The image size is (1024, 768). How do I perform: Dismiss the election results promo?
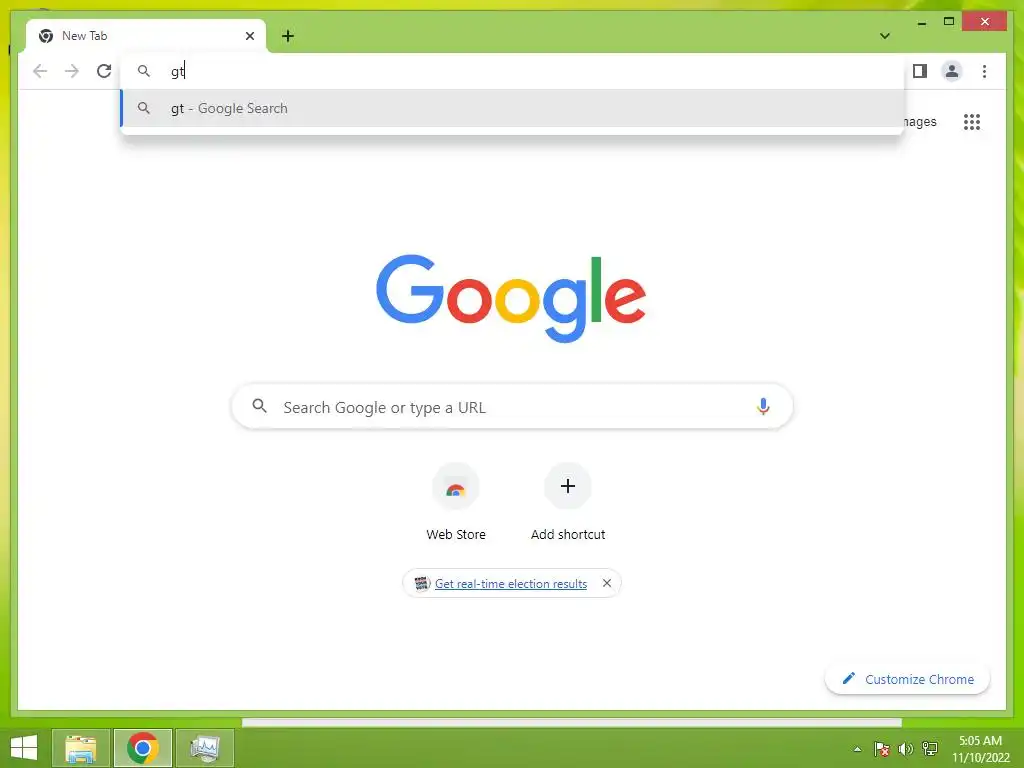(607, 583)
